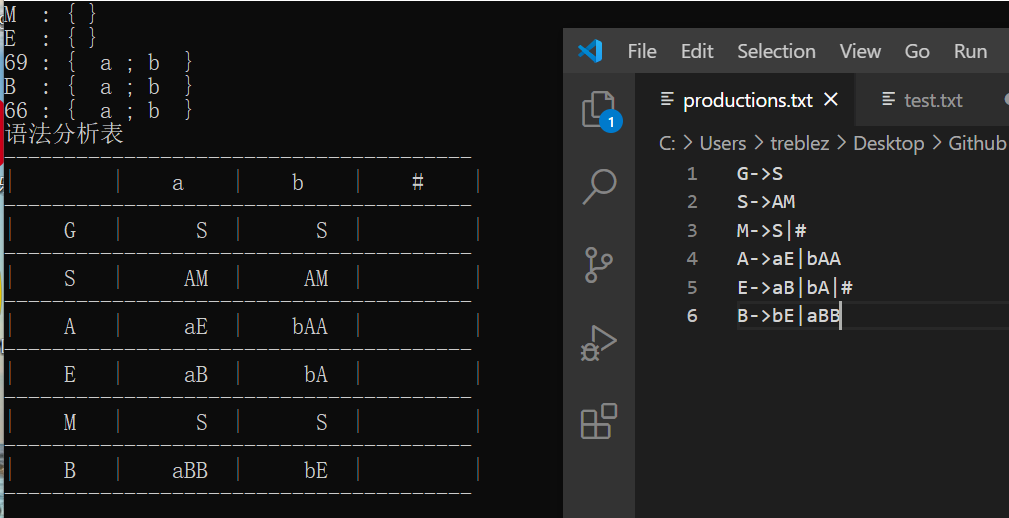Select the productions.txt tab
Screen dimensions: 1009x518
click(747, 100)
